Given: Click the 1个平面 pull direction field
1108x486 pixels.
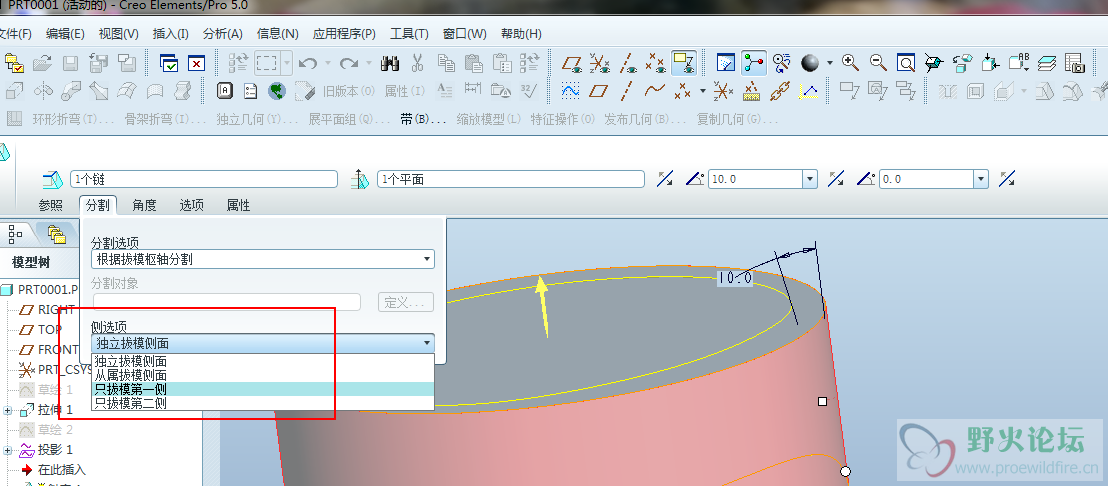Looking at the screenshot, I should [511, 179].
